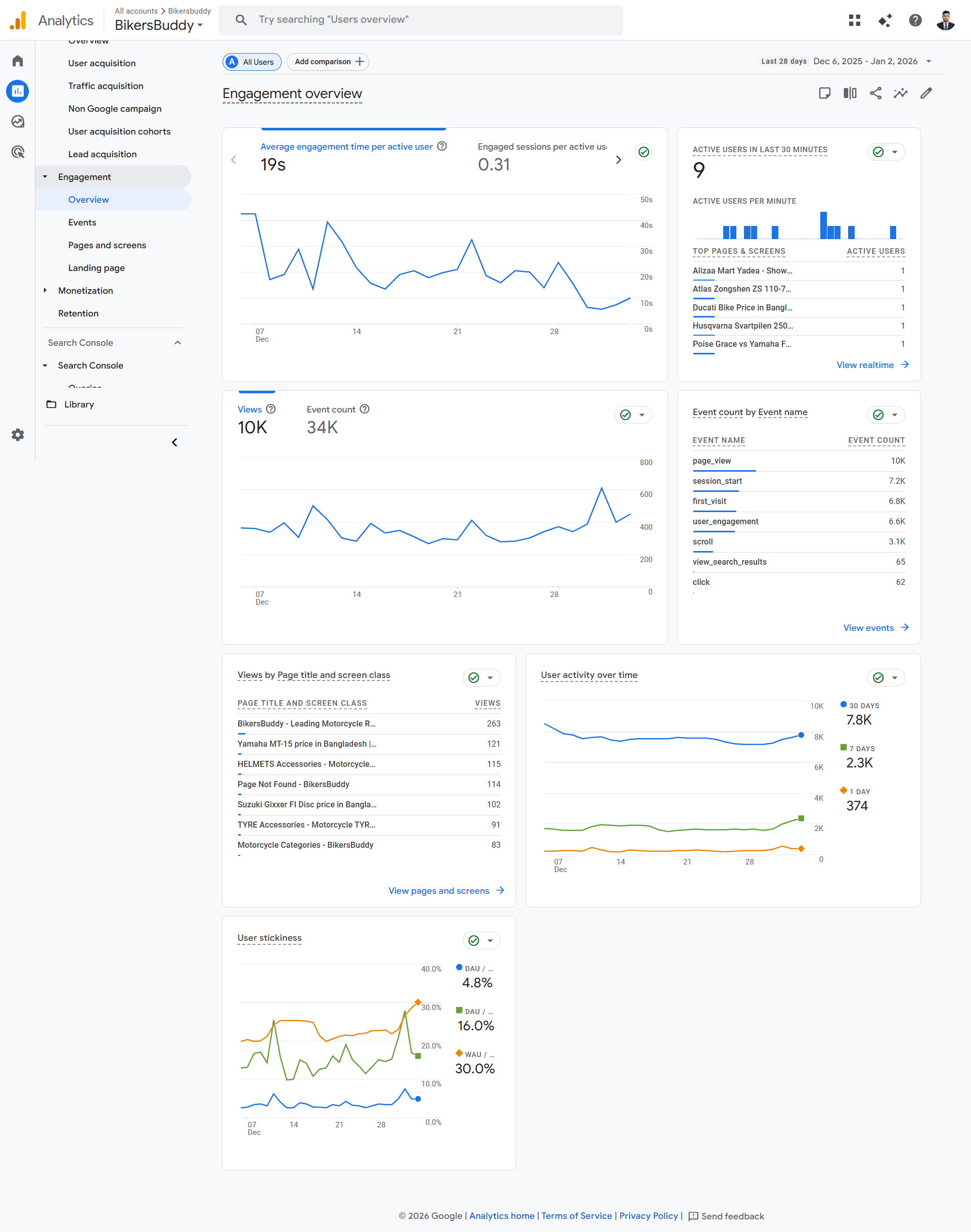Select the Event count metric in chart
The height and width of the screenshot is (1232, 971).
(x=331, y=409)
